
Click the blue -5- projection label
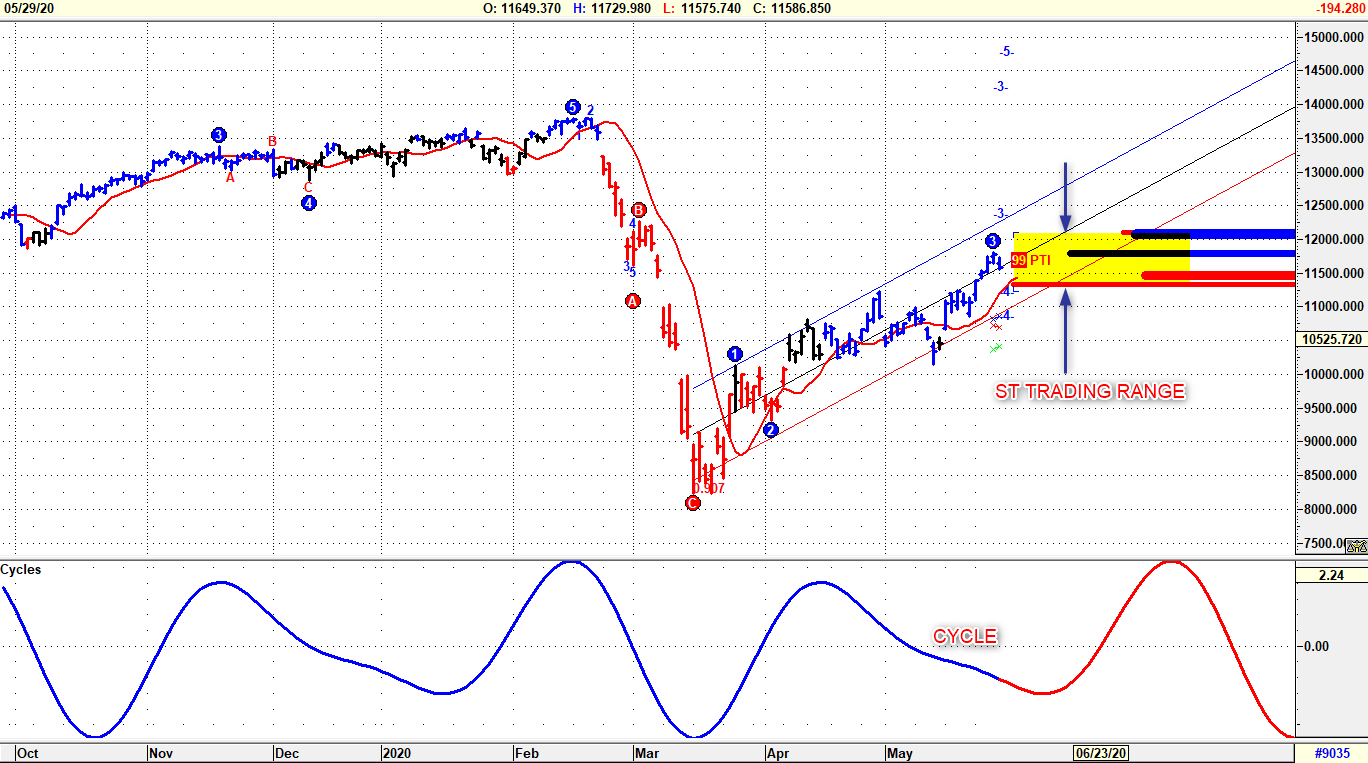1006,51
